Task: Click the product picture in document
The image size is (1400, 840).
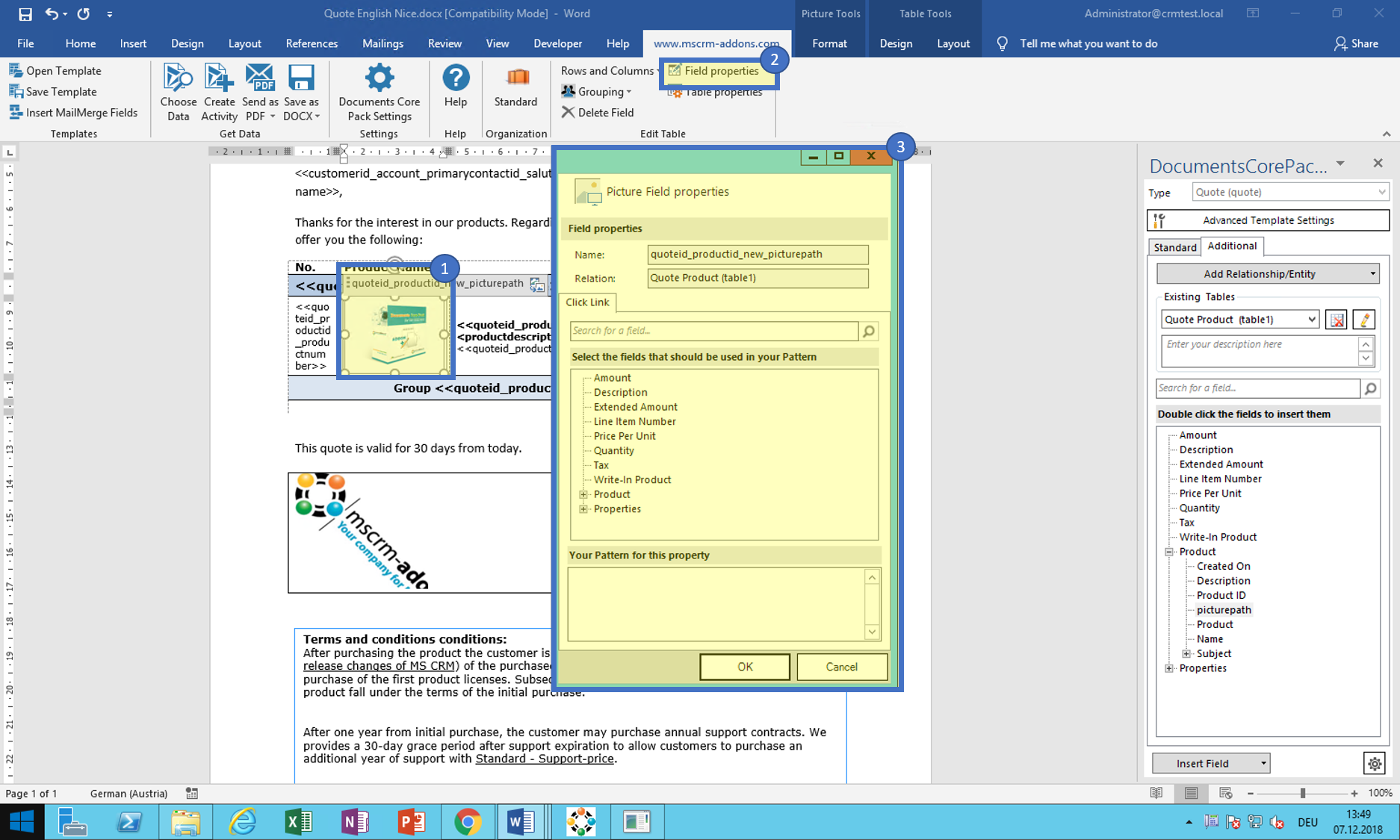Action: click(x=395, y=334)
